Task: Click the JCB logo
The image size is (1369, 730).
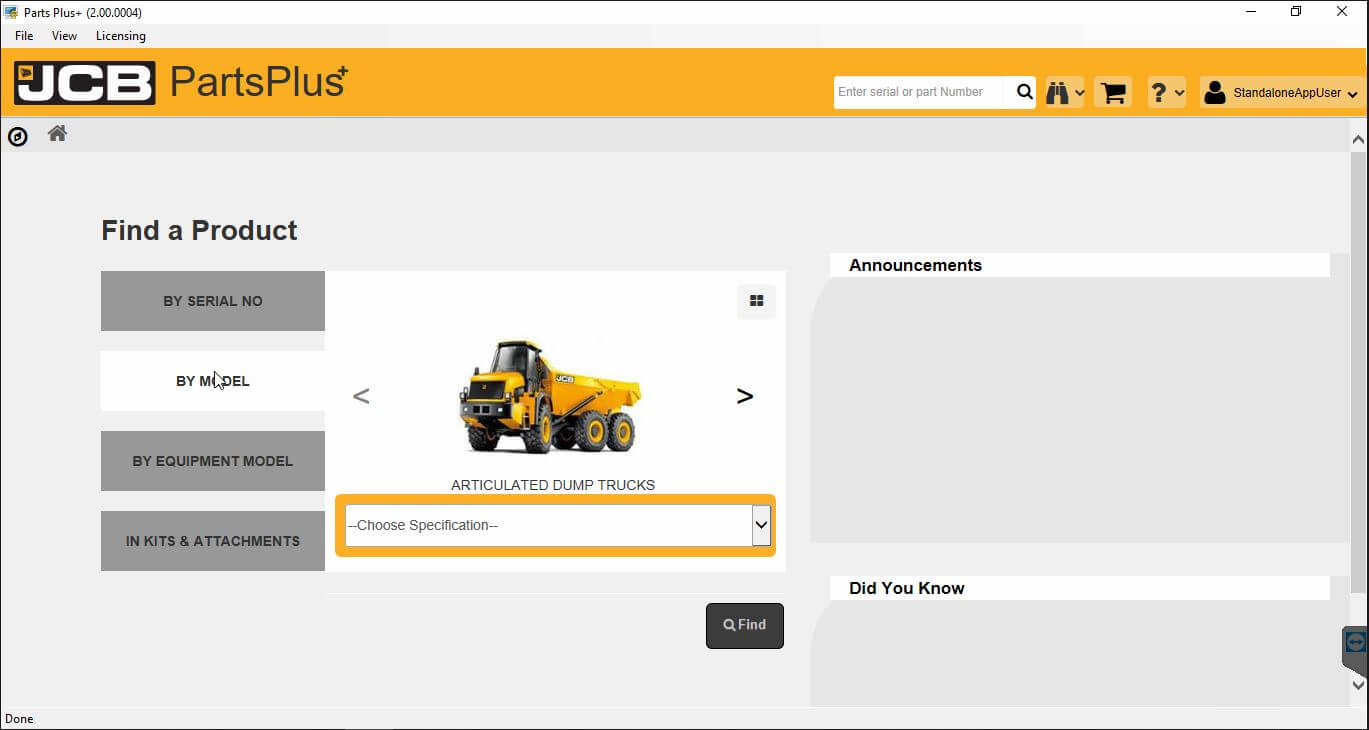Action: coord(85,83)
